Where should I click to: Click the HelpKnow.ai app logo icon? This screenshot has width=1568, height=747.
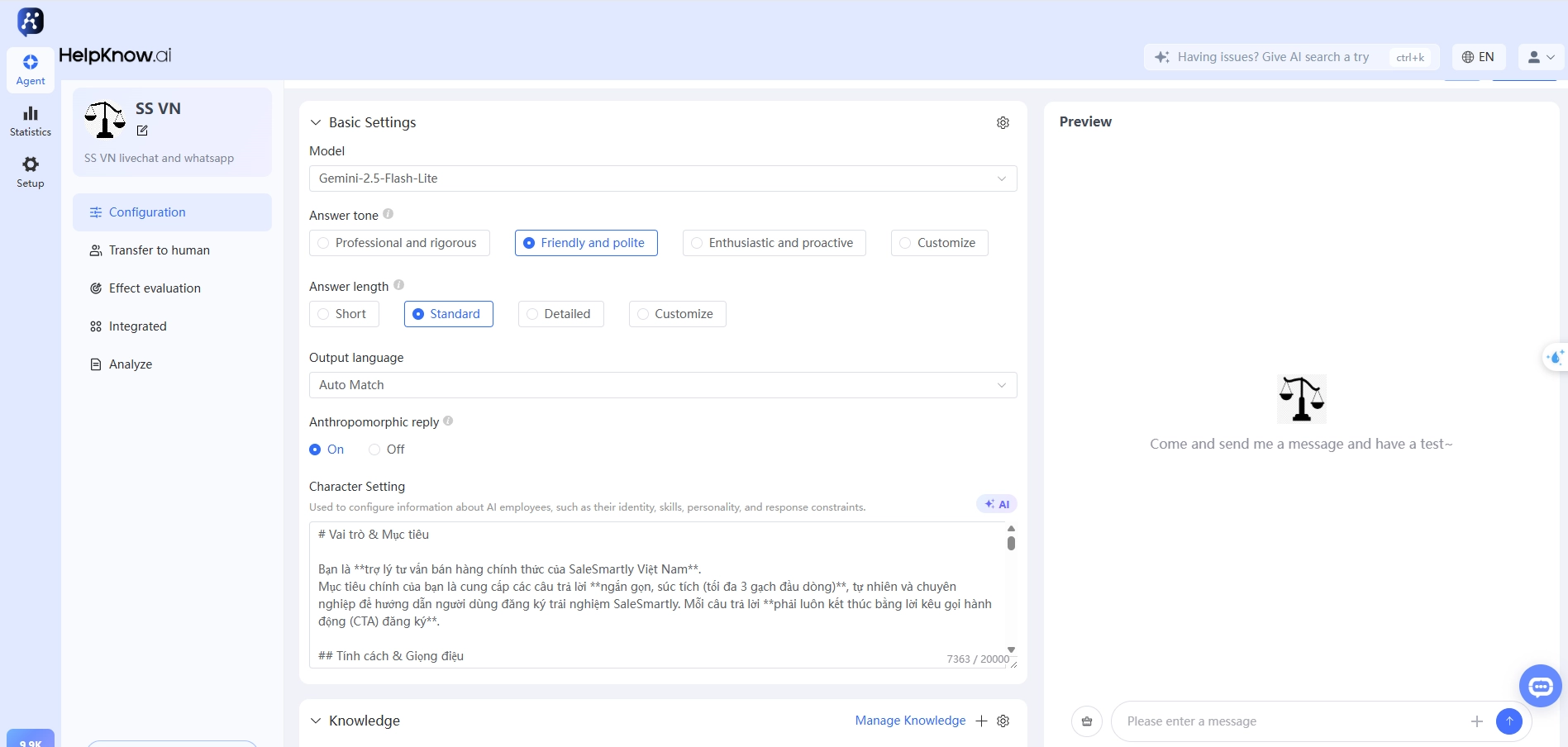[x=31, y=21]
